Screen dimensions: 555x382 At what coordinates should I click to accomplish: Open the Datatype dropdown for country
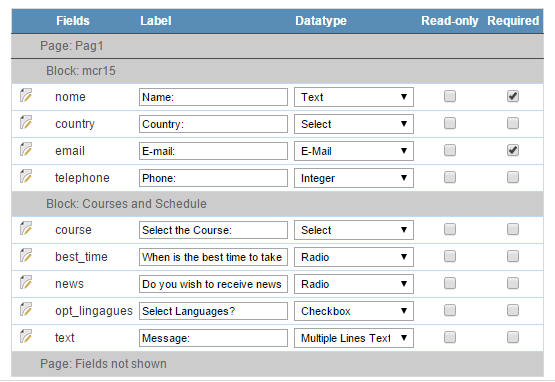354,124
